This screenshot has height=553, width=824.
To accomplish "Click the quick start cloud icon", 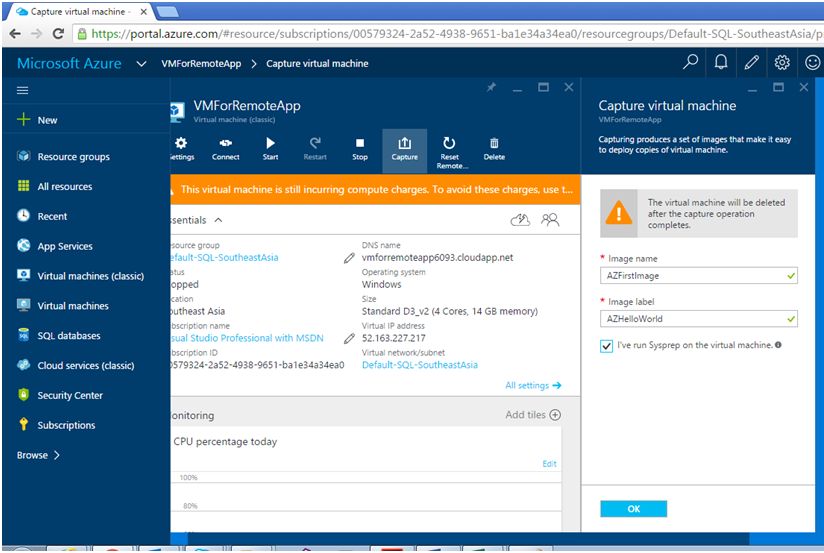I will point(520,220).
